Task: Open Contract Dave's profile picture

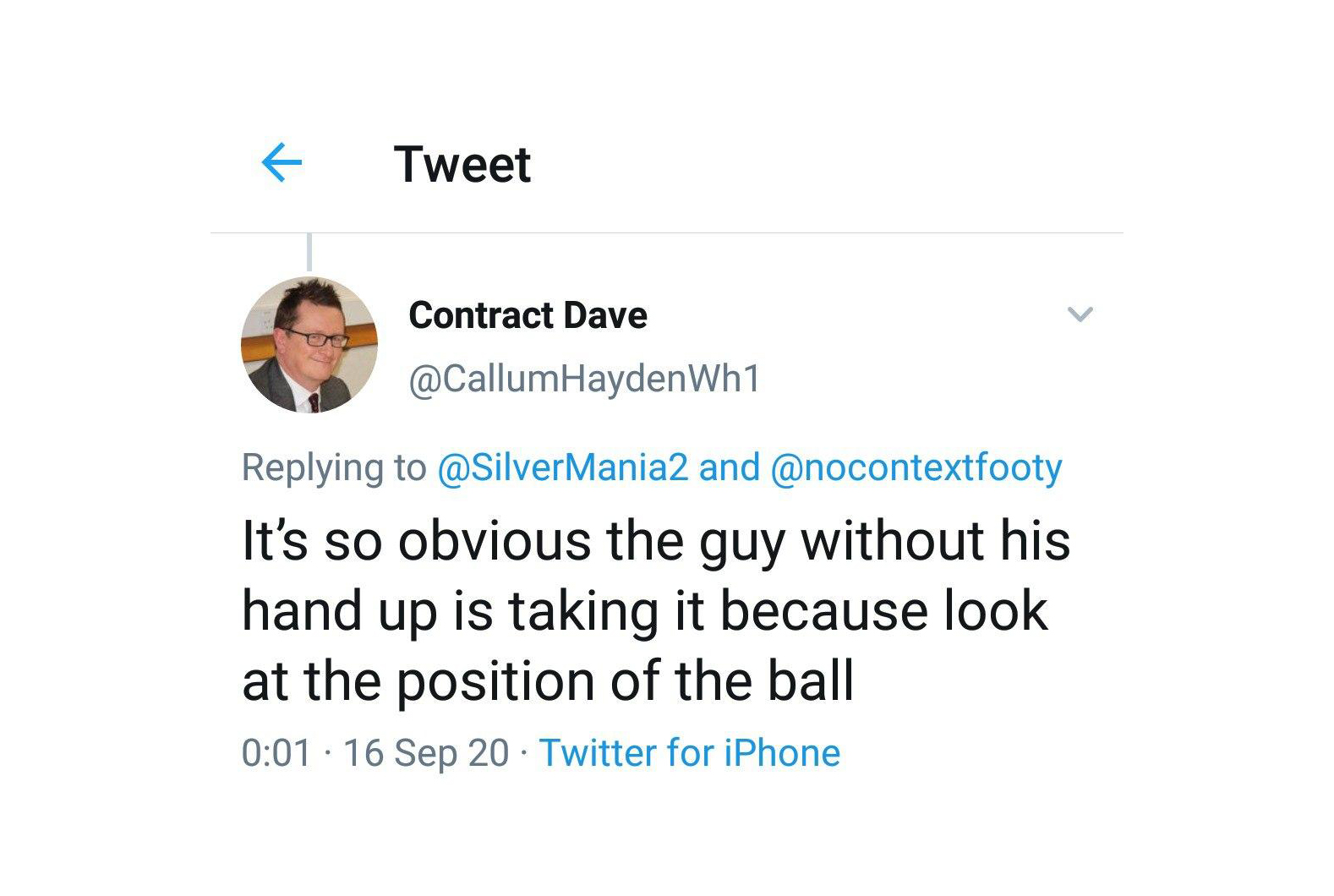Action: (309, 345)
